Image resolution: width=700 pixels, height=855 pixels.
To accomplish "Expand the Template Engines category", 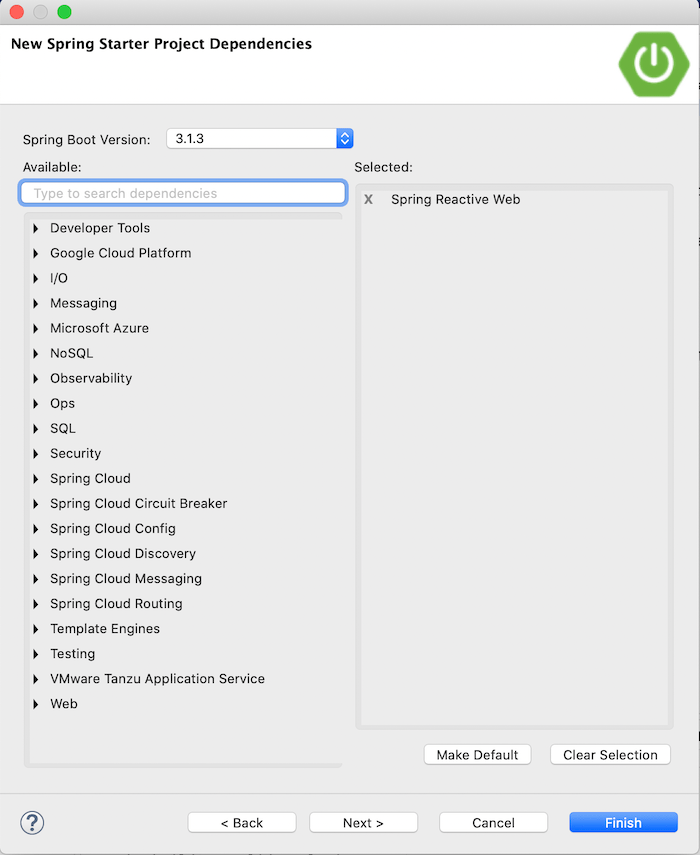I will [38, 628].
